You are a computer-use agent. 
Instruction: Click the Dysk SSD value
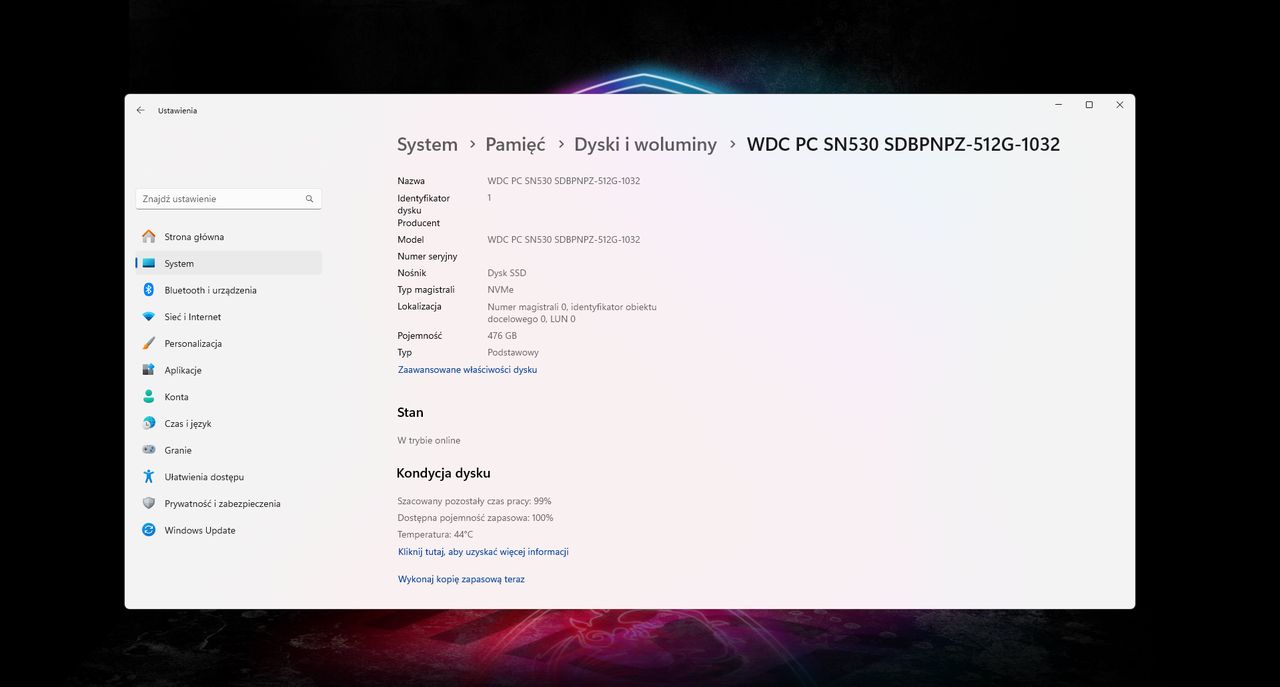click(506, 273)
